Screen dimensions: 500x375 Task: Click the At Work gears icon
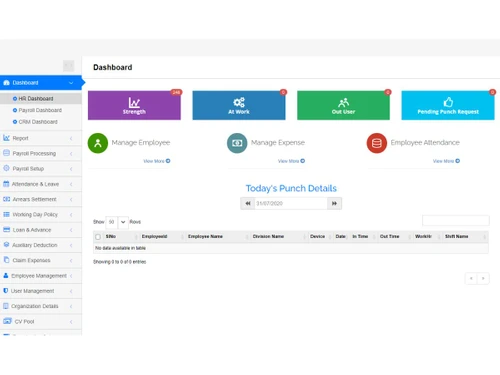click(239, 102)
